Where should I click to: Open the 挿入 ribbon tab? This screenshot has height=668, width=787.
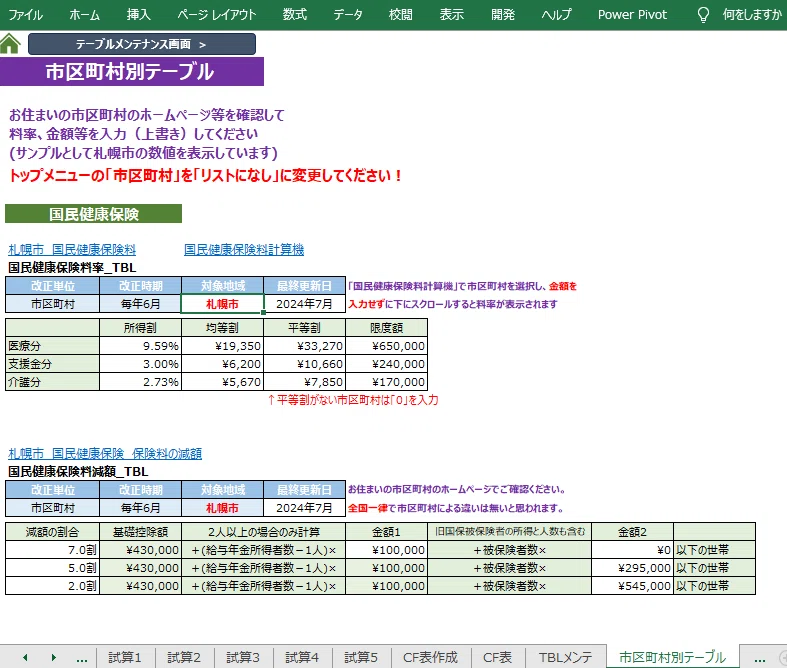tap(139, 15)
